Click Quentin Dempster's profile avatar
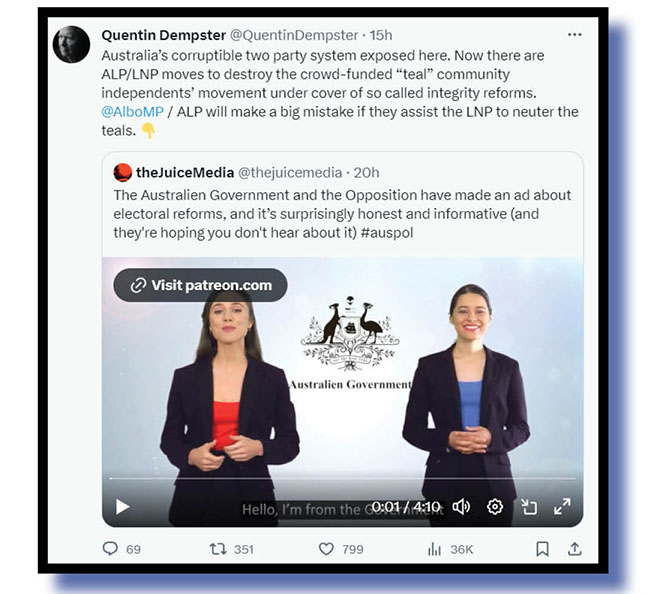Screen dimensions: 652x594 (x=71, y=44)
